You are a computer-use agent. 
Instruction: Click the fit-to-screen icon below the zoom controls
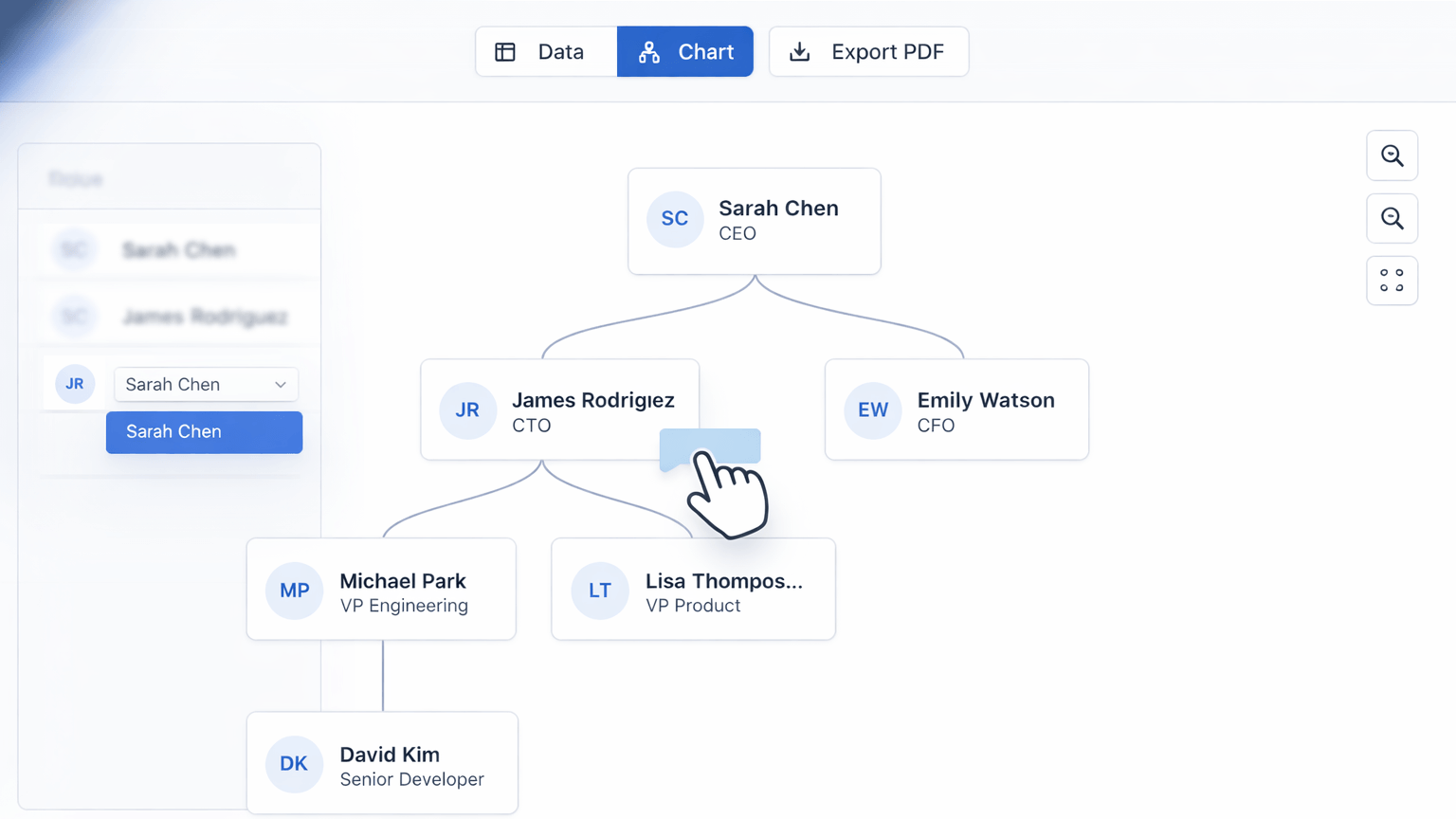[1392, 281]
